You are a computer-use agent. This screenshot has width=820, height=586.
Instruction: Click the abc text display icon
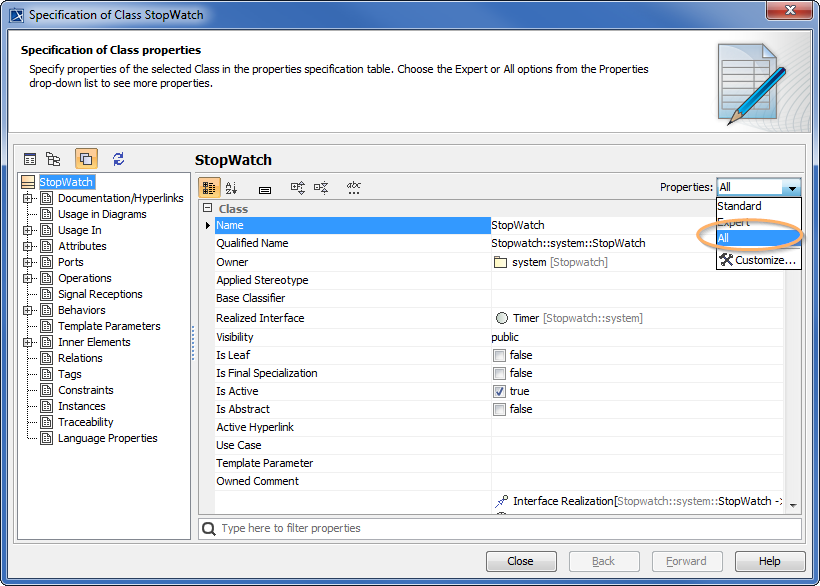pyautogui.click(x=352, y=188)
